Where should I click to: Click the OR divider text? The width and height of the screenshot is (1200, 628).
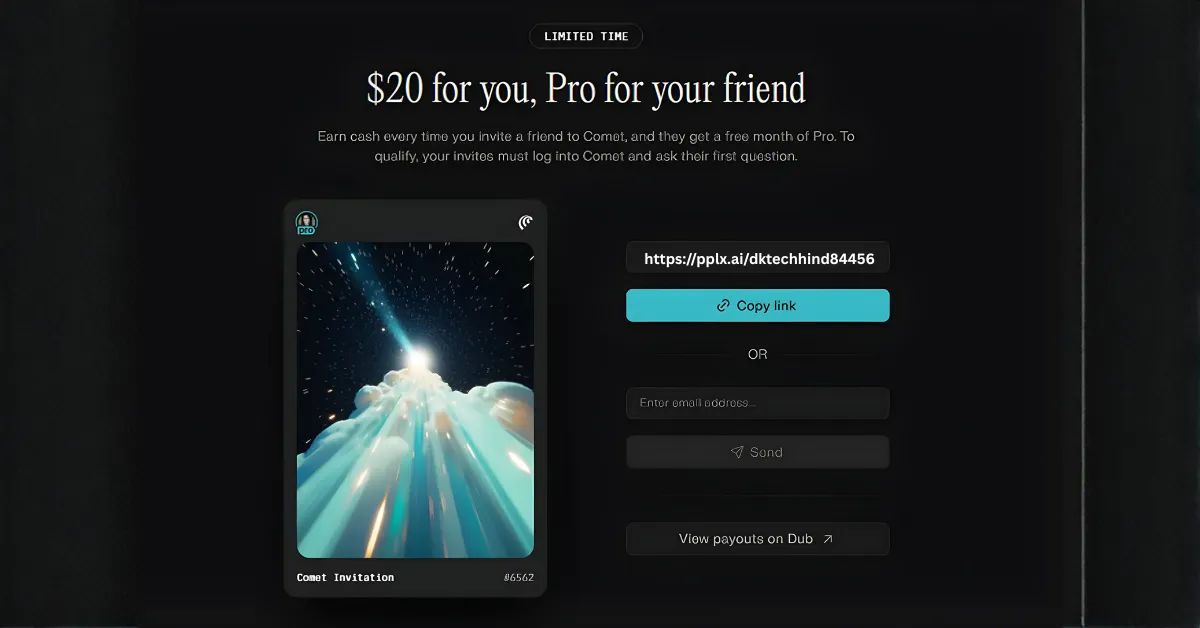[x=757, y=354]
